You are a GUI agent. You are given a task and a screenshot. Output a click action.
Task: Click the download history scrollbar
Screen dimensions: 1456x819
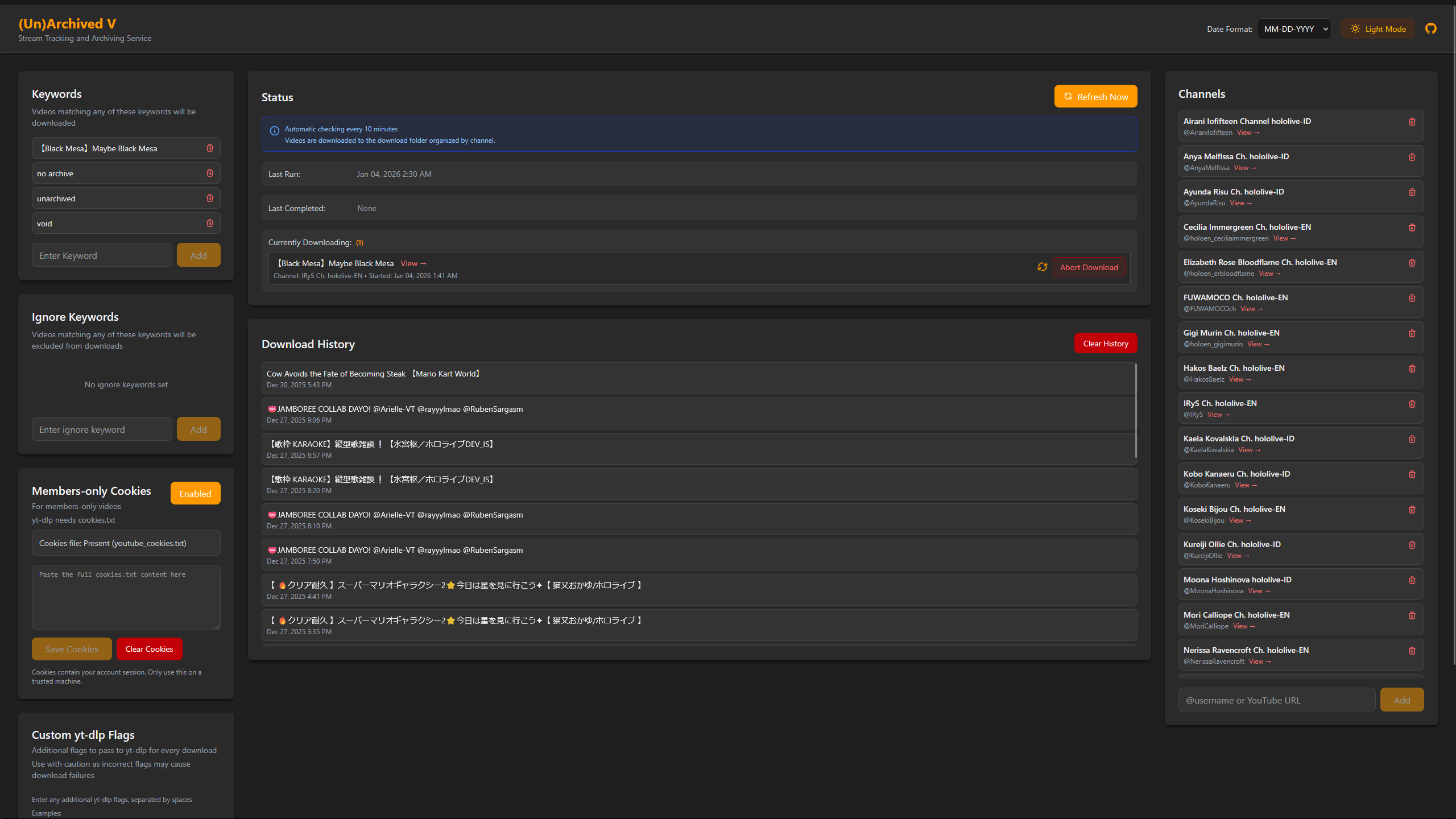[1135, 409]
